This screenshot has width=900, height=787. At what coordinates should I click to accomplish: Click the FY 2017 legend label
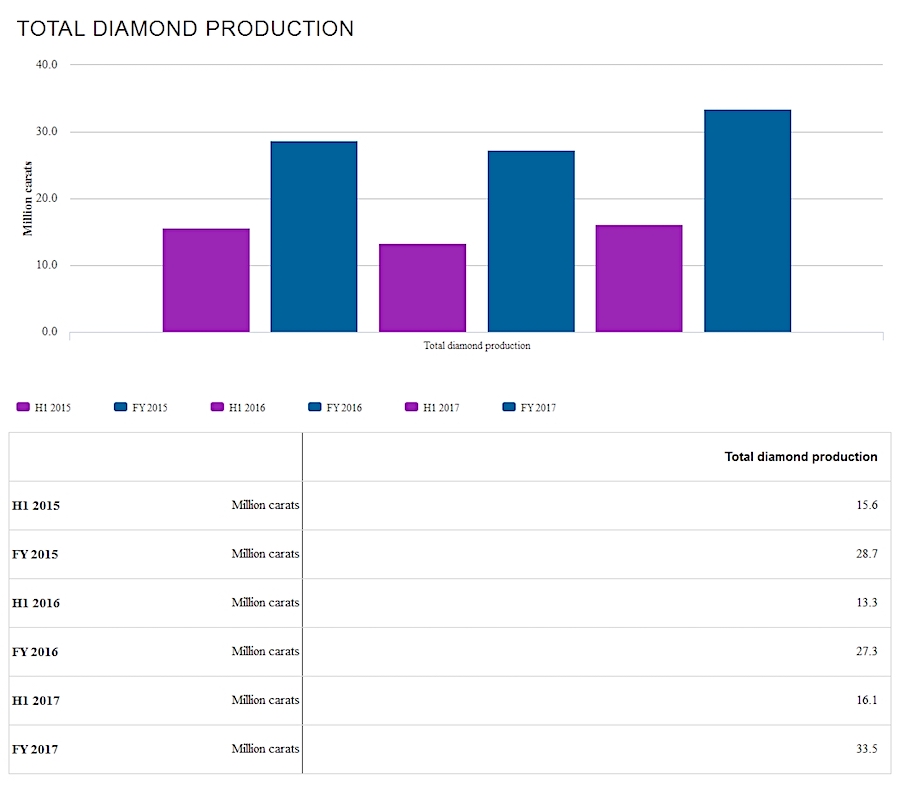538,407
